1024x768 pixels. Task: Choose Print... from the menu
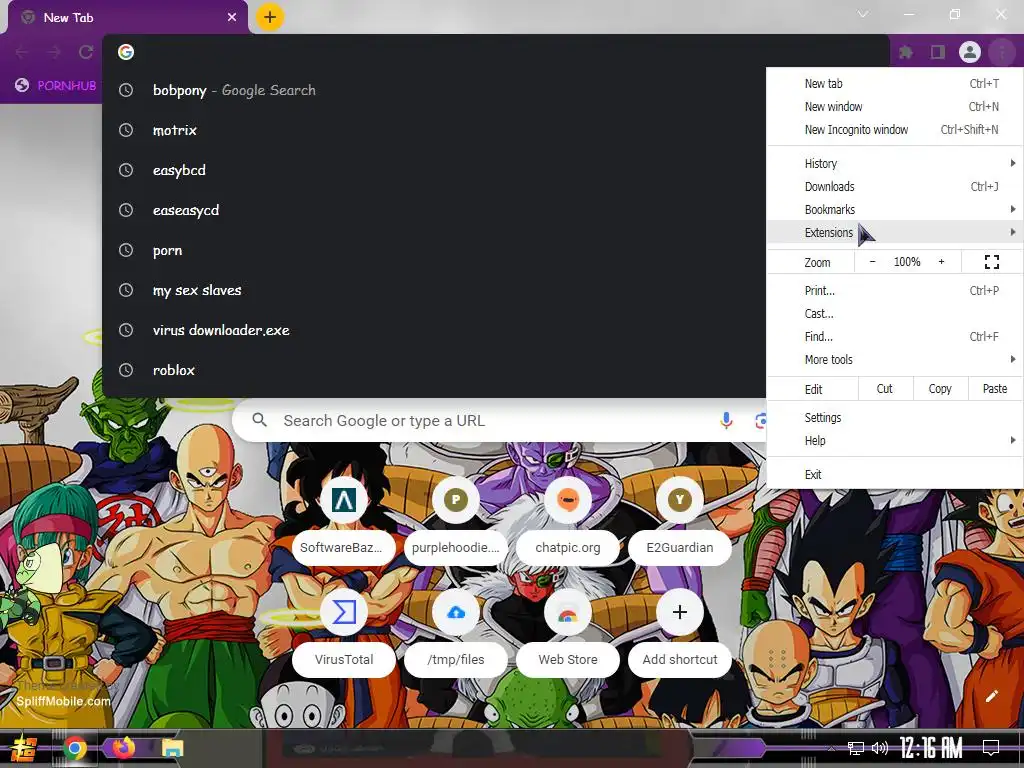tap(895, 291)
